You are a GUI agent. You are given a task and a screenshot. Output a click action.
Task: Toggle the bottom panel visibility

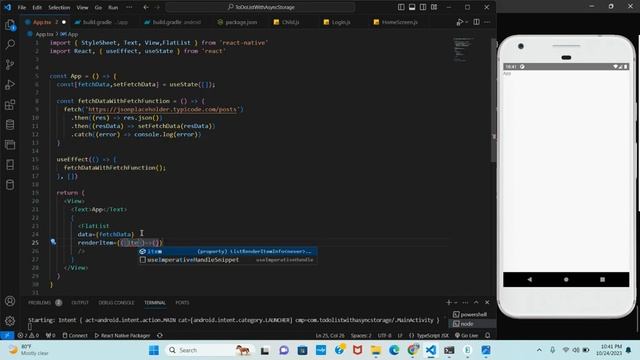coord(412,7)
